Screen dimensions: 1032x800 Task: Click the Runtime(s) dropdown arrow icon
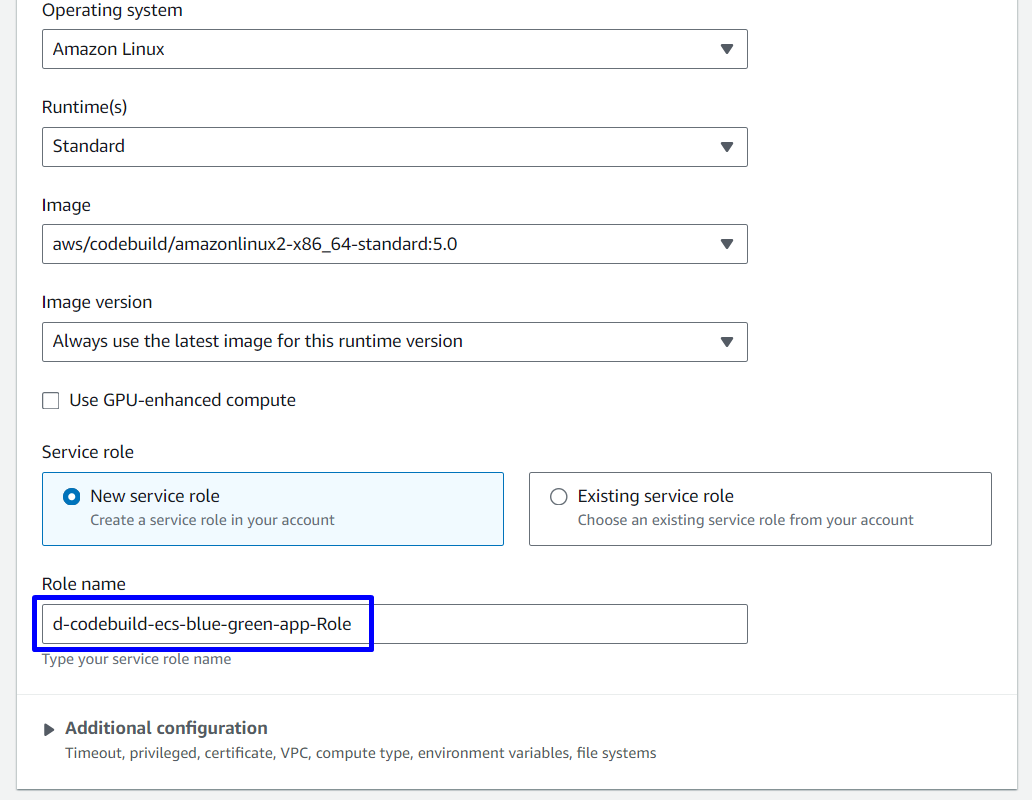pyautogui.click(x=727, y=147)
